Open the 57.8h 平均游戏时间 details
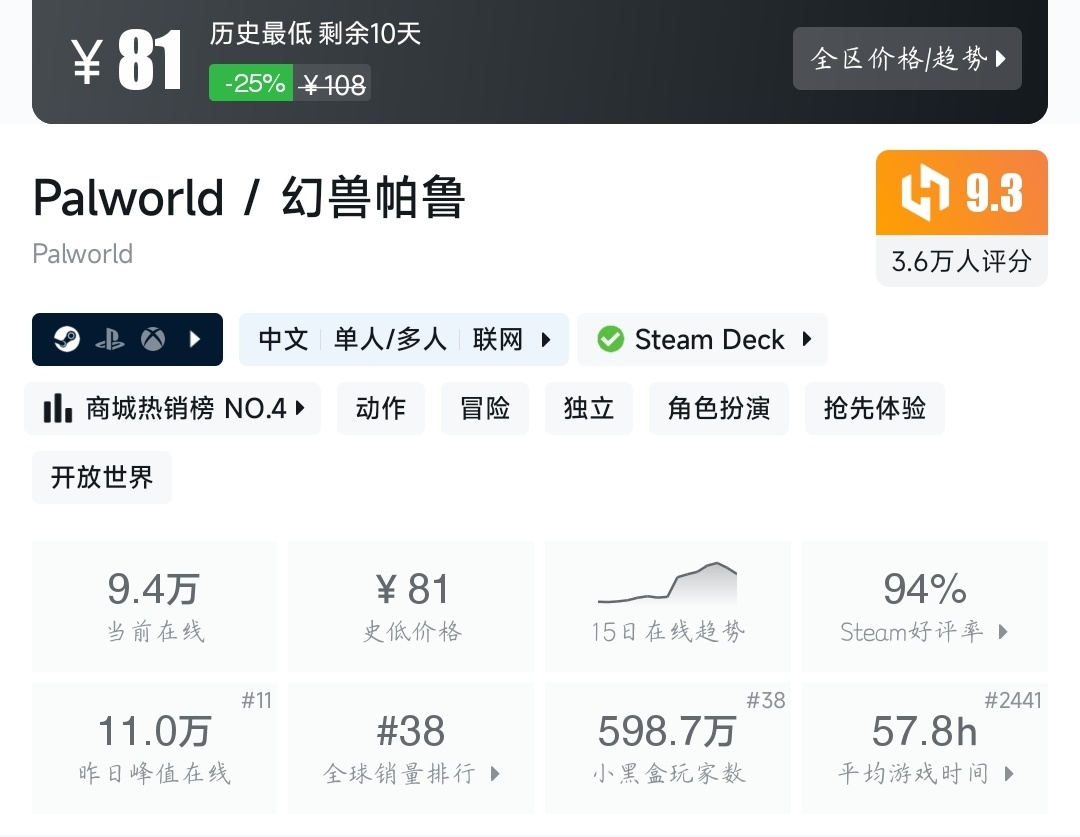The image size is (1080, 837). click(x=925, y=748)
